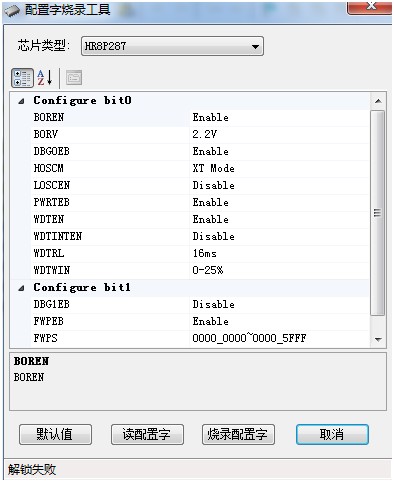Screen dimensions: 394x482
Task: Click the Configure bit0 header text
Action: click(x=82, y=101)
